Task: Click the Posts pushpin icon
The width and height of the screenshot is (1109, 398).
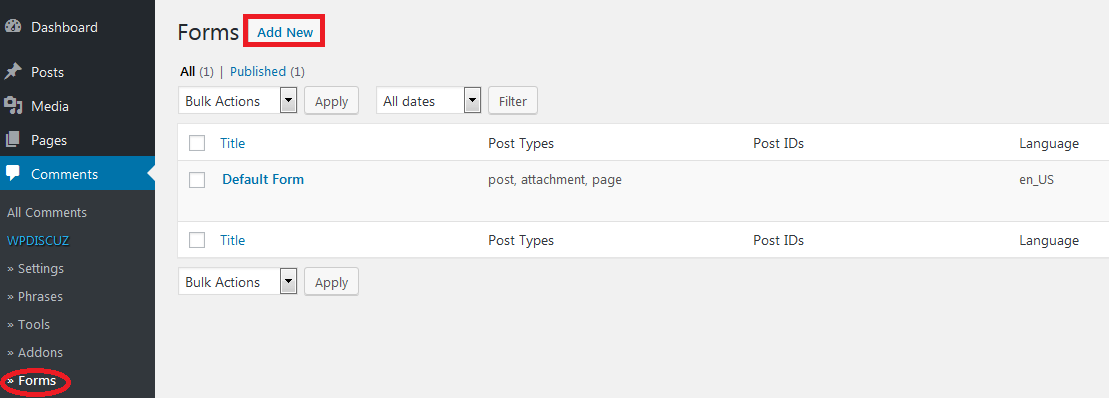Action: tap(13, 72)
